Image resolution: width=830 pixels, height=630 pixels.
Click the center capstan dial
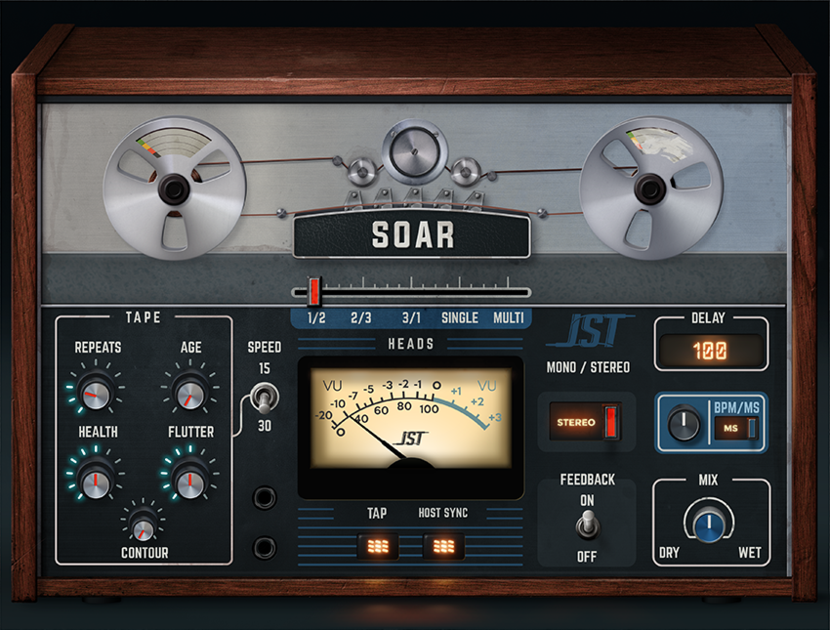pyautogui.click(x=414, y=152)
